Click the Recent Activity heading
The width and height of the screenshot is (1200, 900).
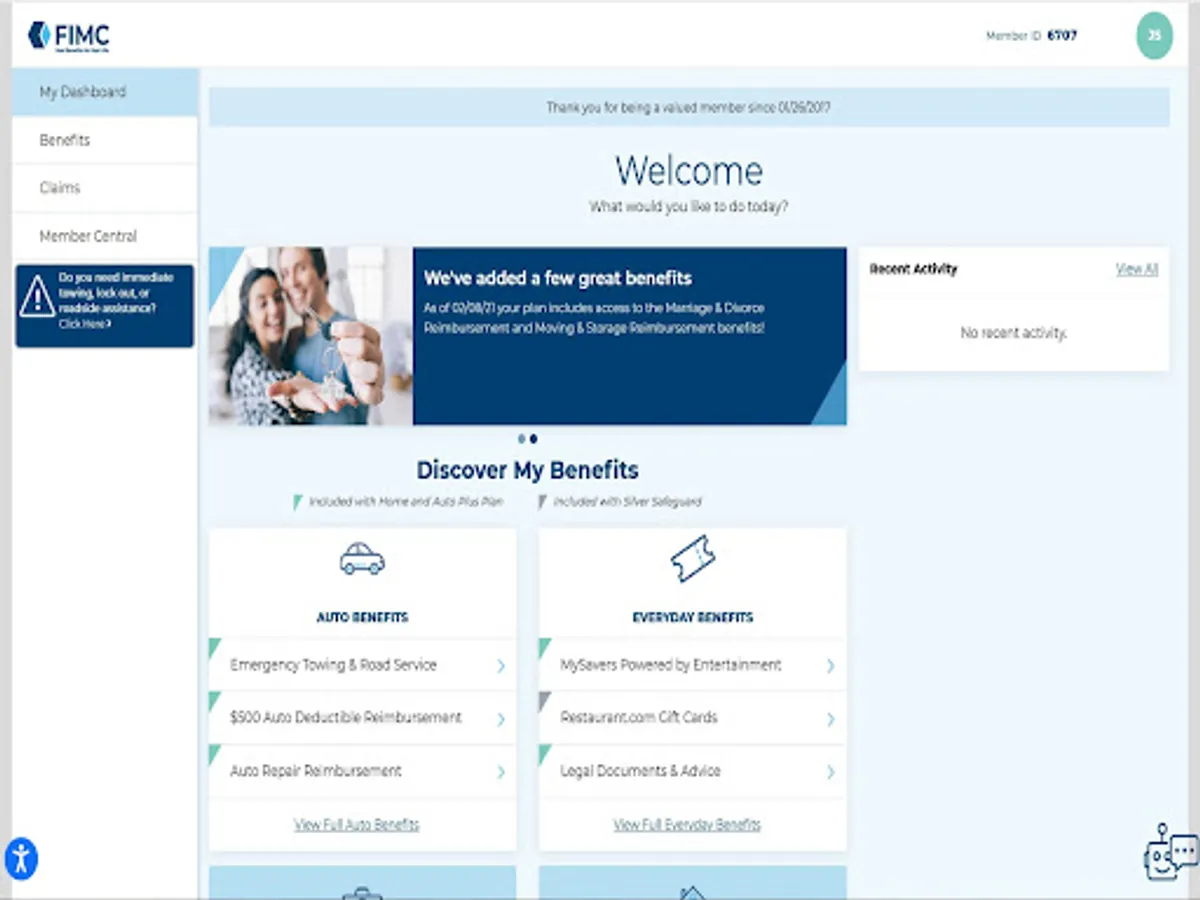click(x=913, y=269)
